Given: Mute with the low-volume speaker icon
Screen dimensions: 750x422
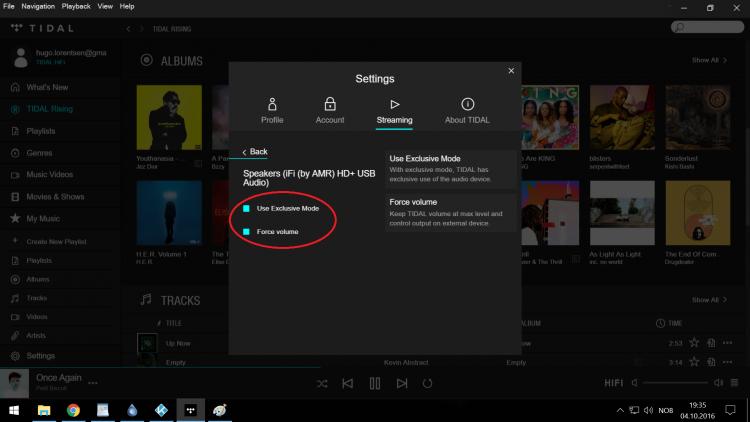Looking at the screenshot, I should [635, 383].
